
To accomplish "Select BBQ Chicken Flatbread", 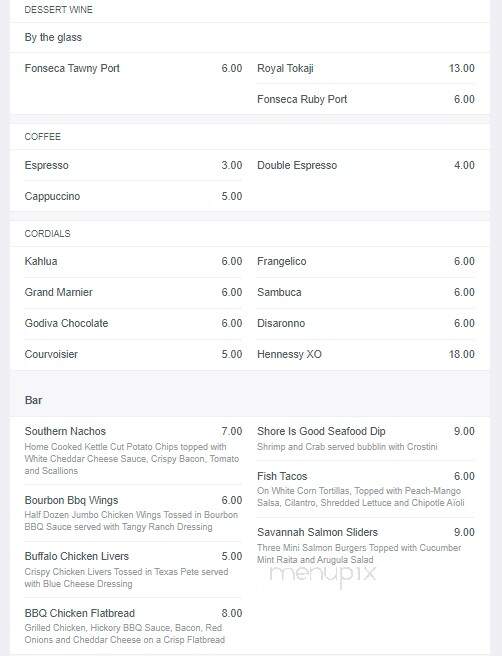I will 79,613.
